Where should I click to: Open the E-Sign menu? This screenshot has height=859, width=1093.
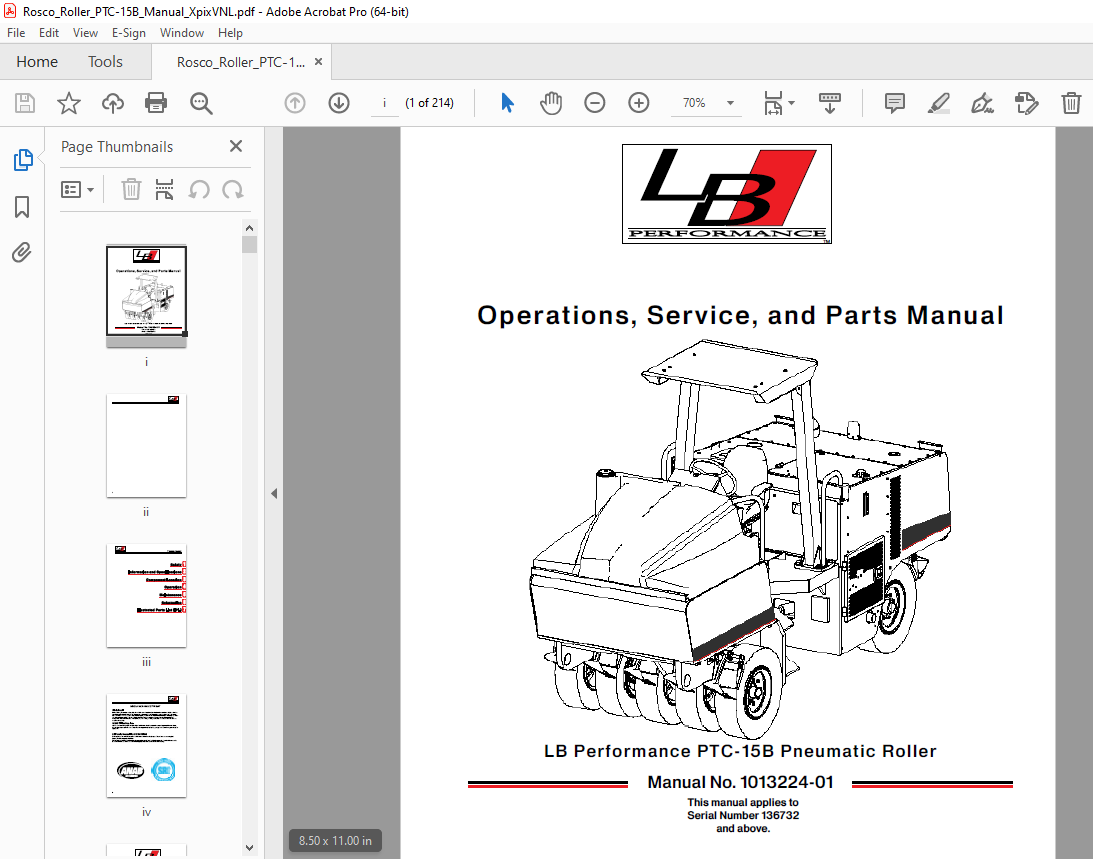[x=129, y=33]
